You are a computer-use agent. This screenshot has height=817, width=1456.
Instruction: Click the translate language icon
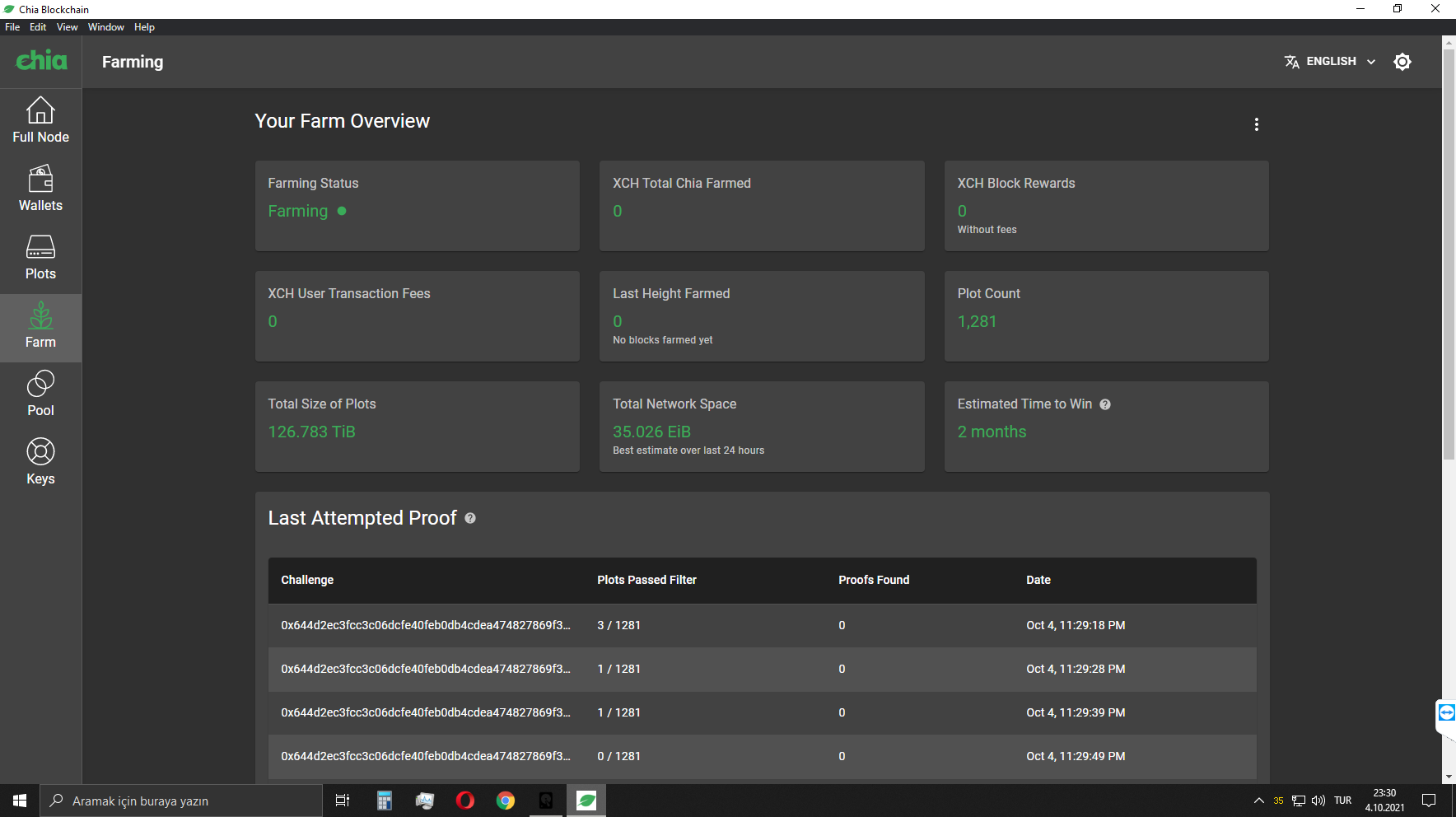[1292, 62]
